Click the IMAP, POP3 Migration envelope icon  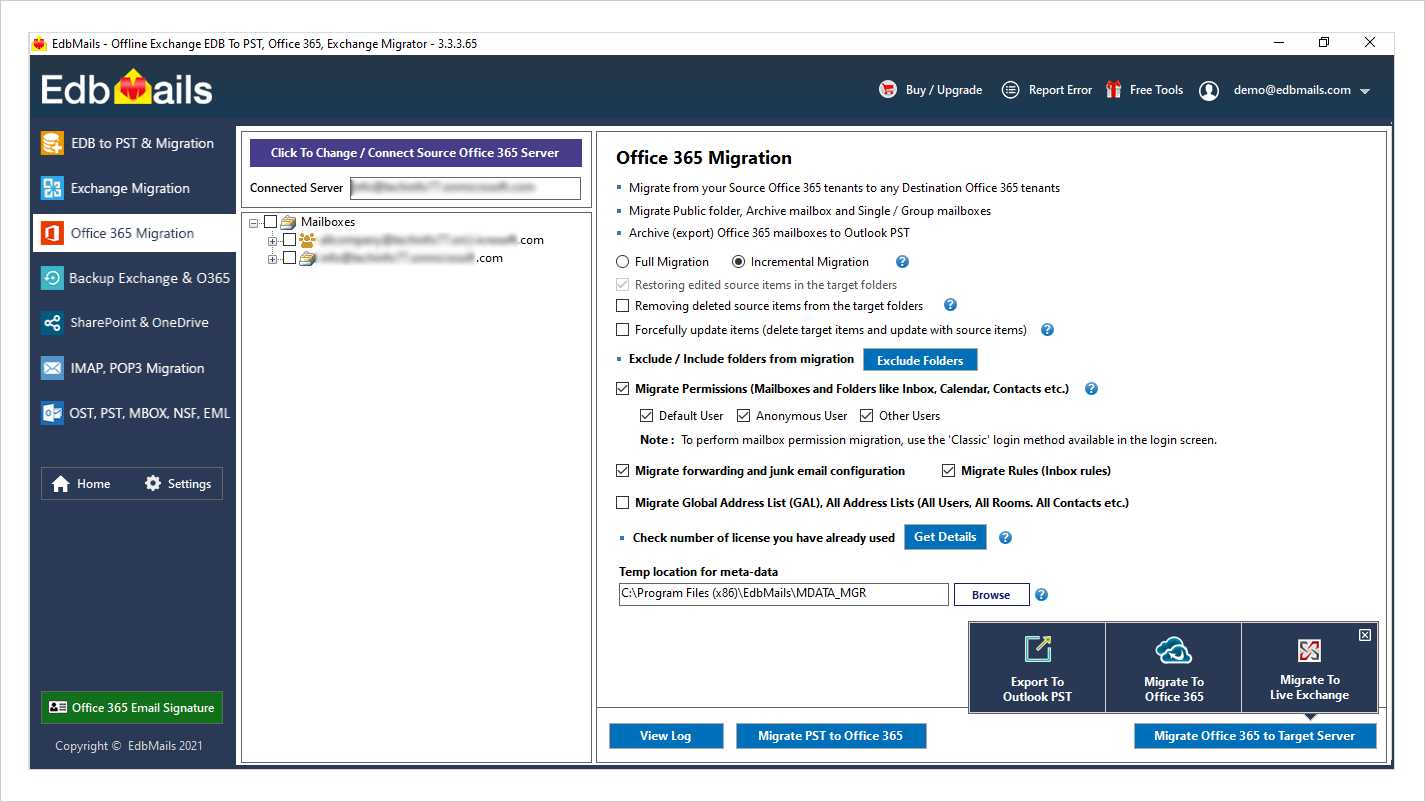[x=52, y=368]
